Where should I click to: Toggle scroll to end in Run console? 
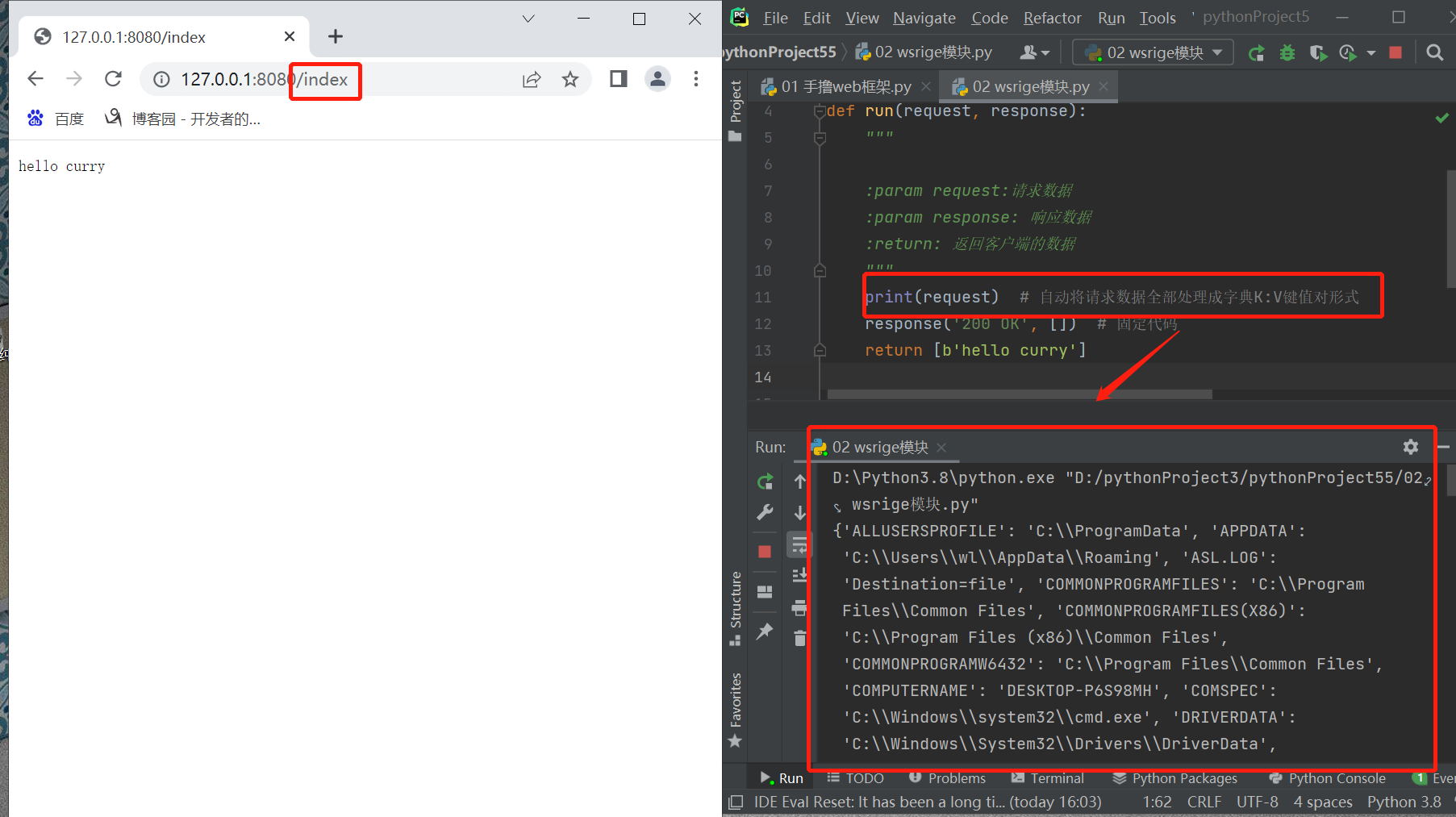pos(799,575)
